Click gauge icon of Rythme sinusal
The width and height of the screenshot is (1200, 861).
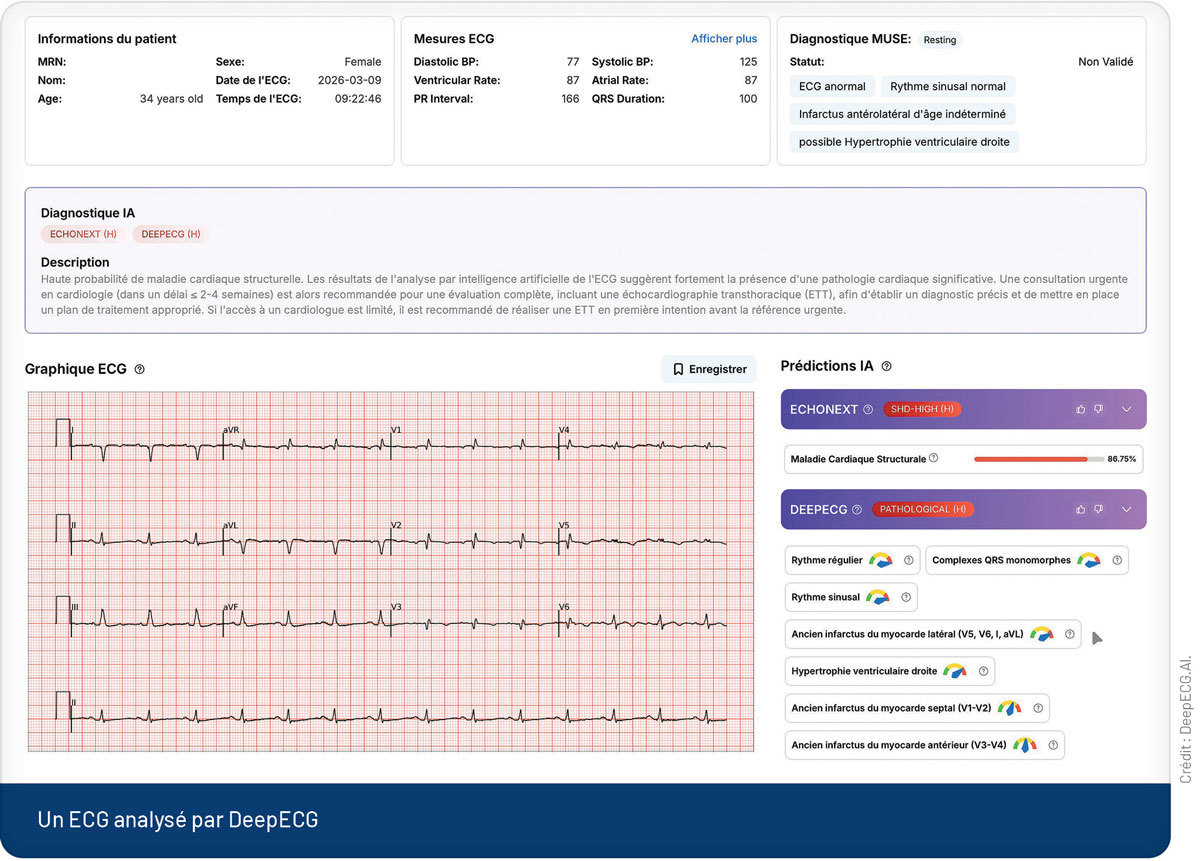click(x=877, y=597)
